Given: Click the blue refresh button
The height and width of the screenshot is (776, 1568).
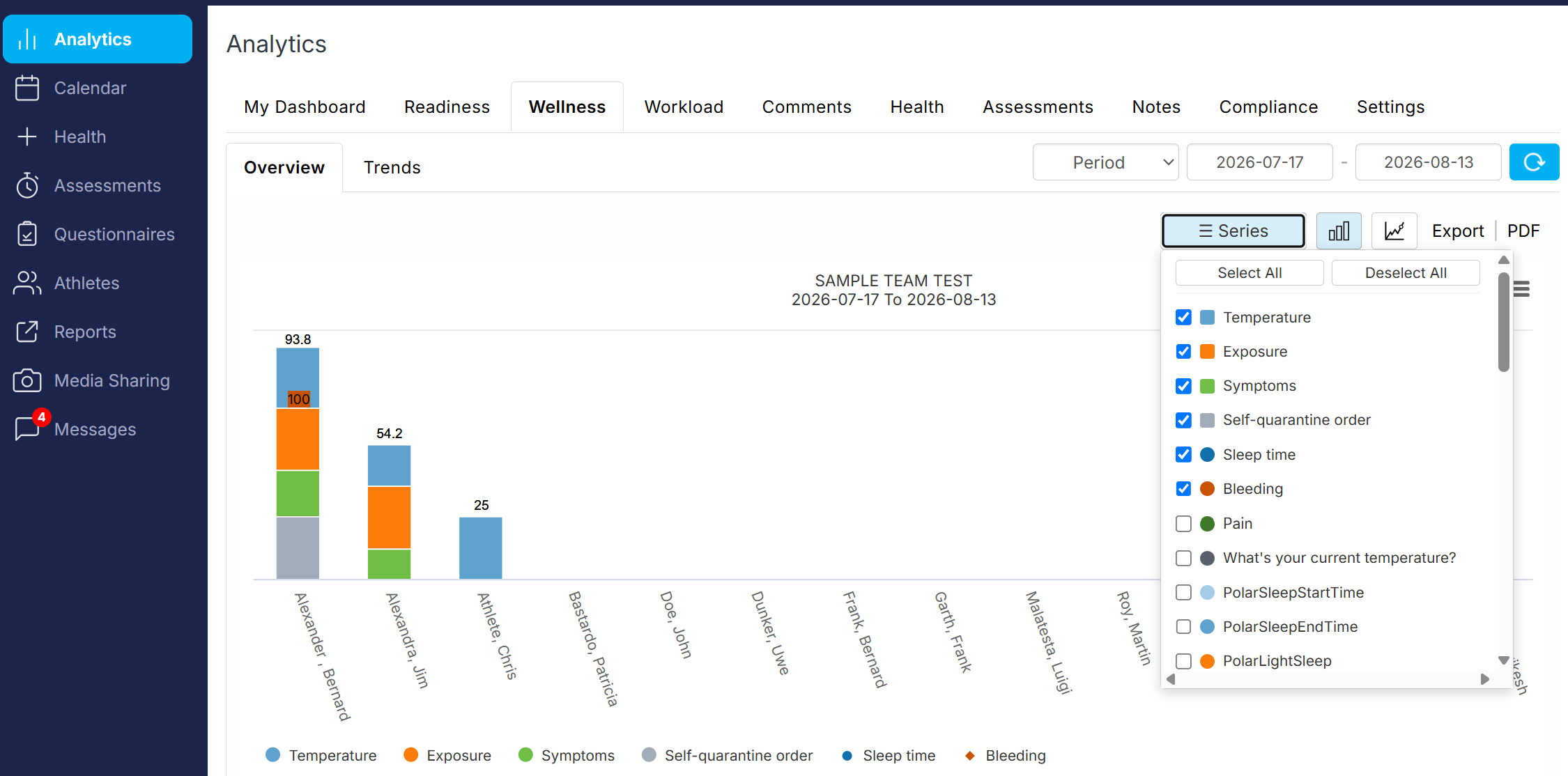Looking at the screenshot, I should pos(1534,162).
